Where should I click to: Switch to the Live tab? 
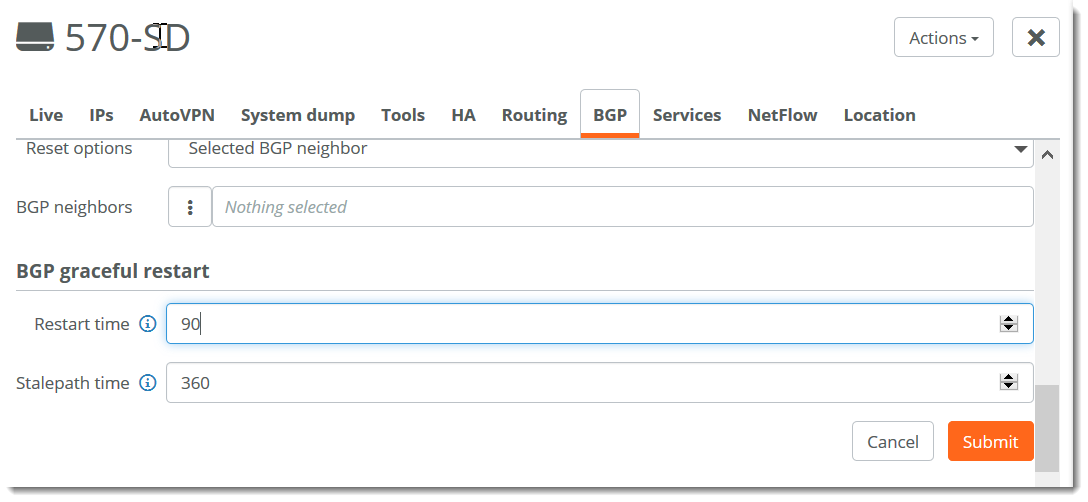(46, 115)
